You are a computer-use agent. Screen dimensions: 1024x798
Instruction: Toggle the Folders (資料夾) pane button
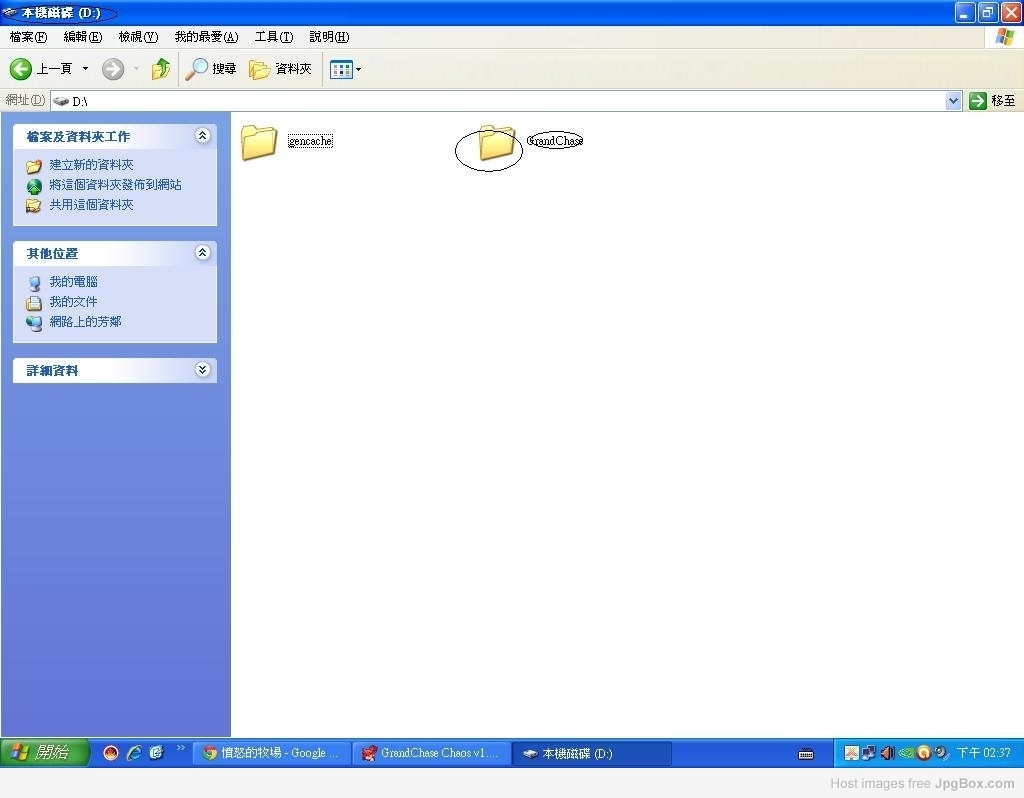click(x=281, y=69)
